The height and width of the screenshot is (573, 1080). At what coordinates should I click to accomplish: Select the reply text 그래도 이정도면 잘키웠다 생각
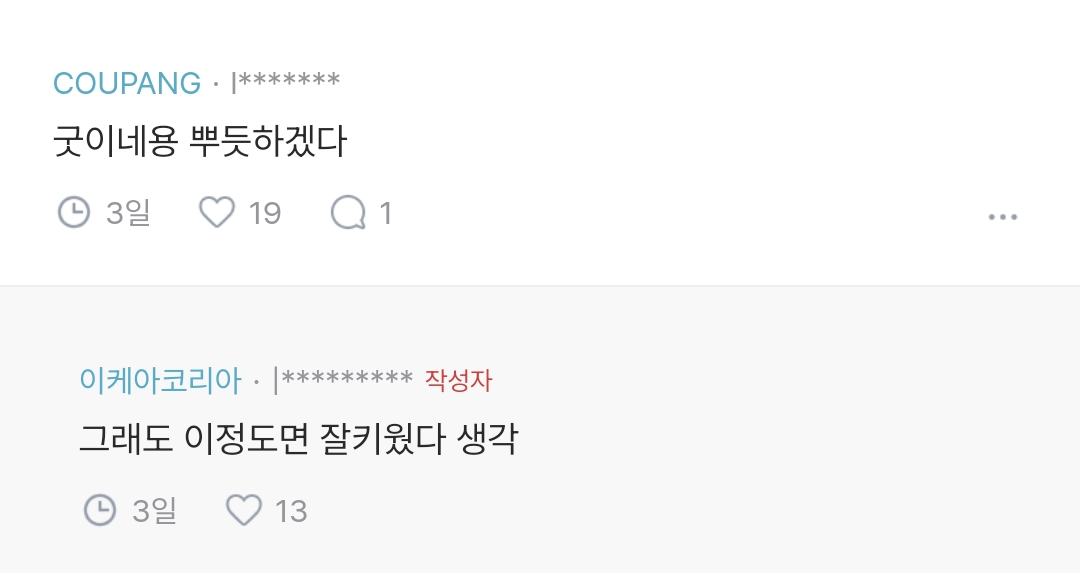click(x=298, y=439)
